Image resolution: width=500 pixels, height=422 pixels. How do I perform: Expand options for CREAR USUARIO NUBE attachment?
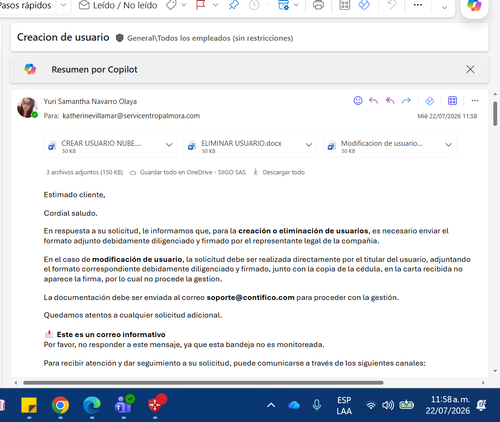[x=169, y=145]
